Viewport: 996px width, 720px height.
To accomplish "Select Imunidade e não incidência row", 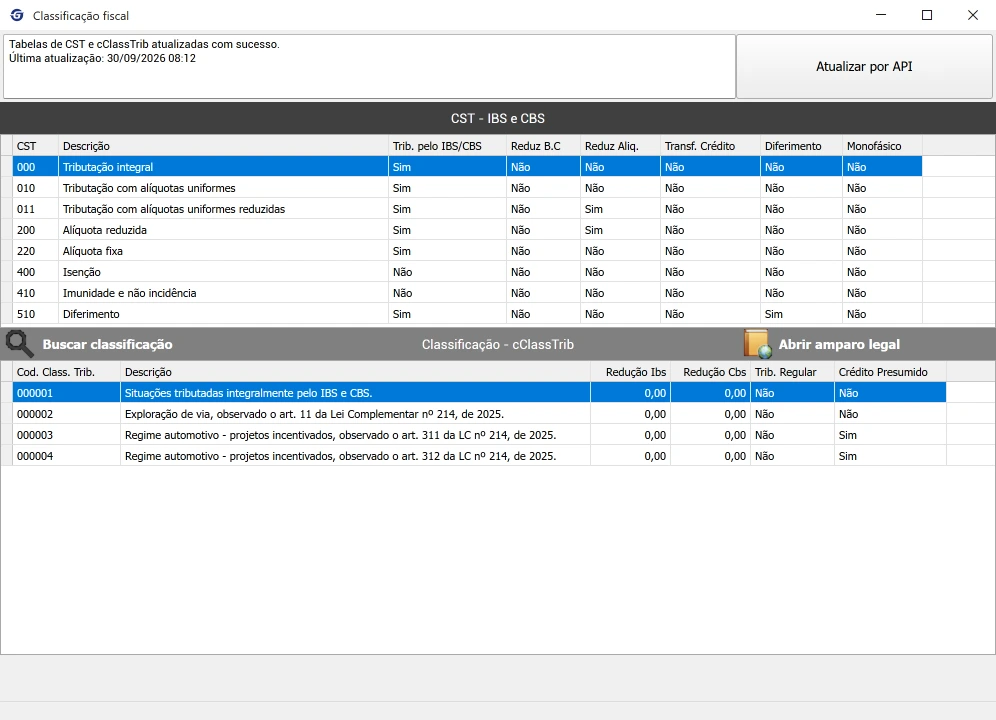I will click(x=467, y=293).
